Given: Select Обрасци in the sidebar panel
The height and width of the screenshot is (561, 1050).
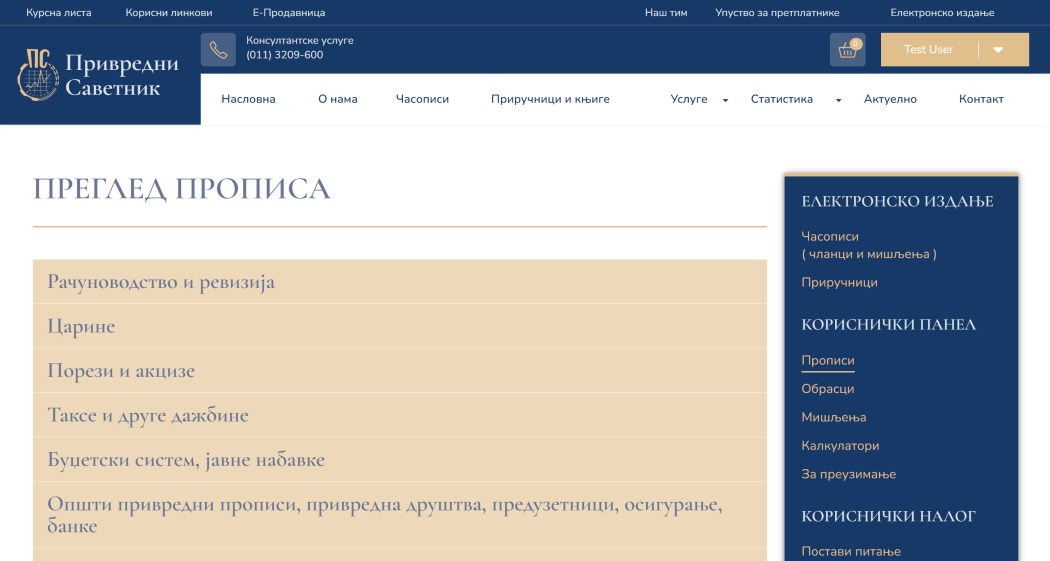Looking at the screenshot, I should [827, 389].
